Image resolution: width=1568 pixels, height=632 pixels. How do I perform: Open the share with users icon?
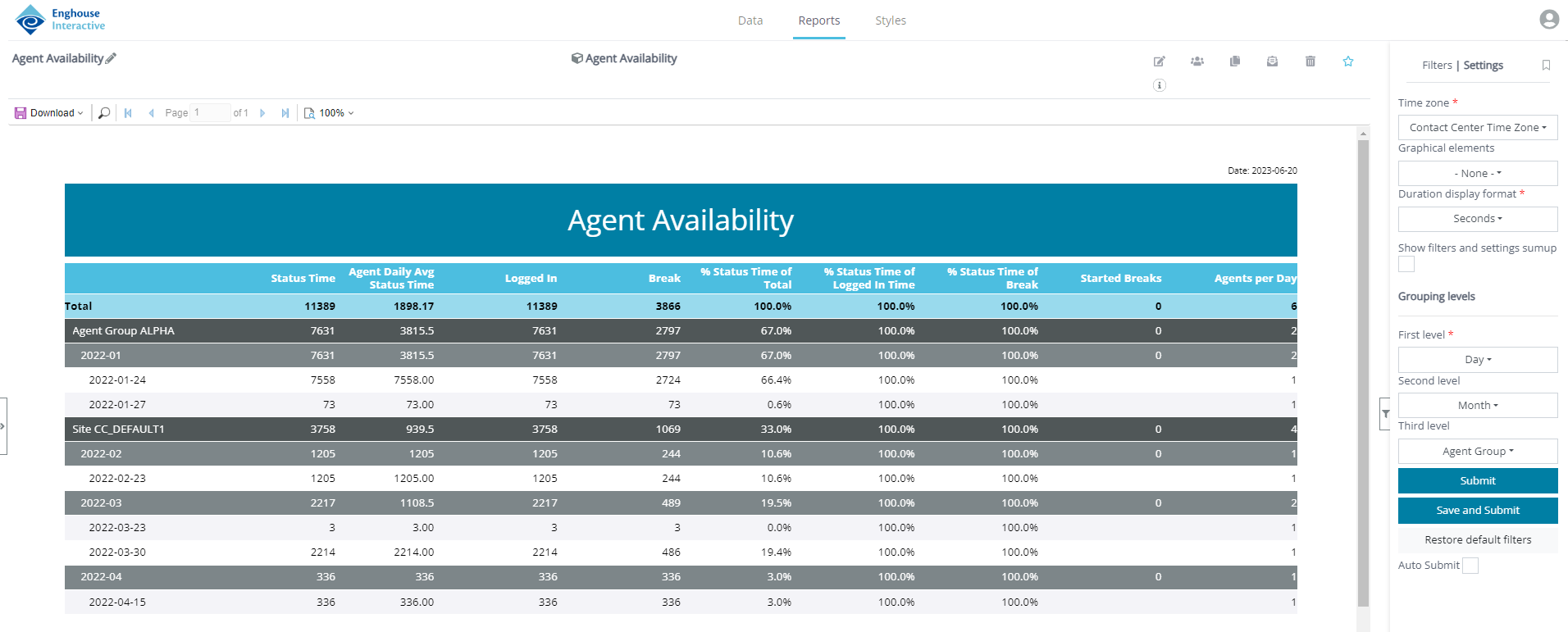(x=1197, y=61)
